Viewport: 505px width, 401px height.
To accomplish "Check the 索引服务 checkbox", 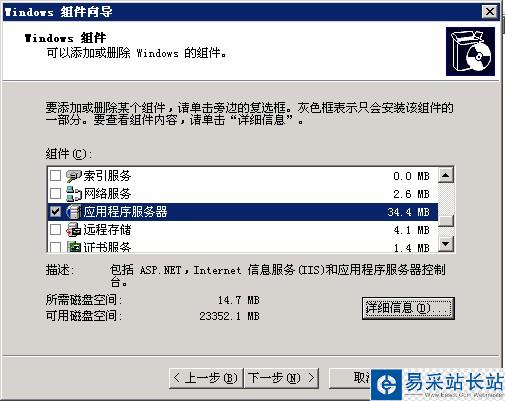I will coord(55,175).
